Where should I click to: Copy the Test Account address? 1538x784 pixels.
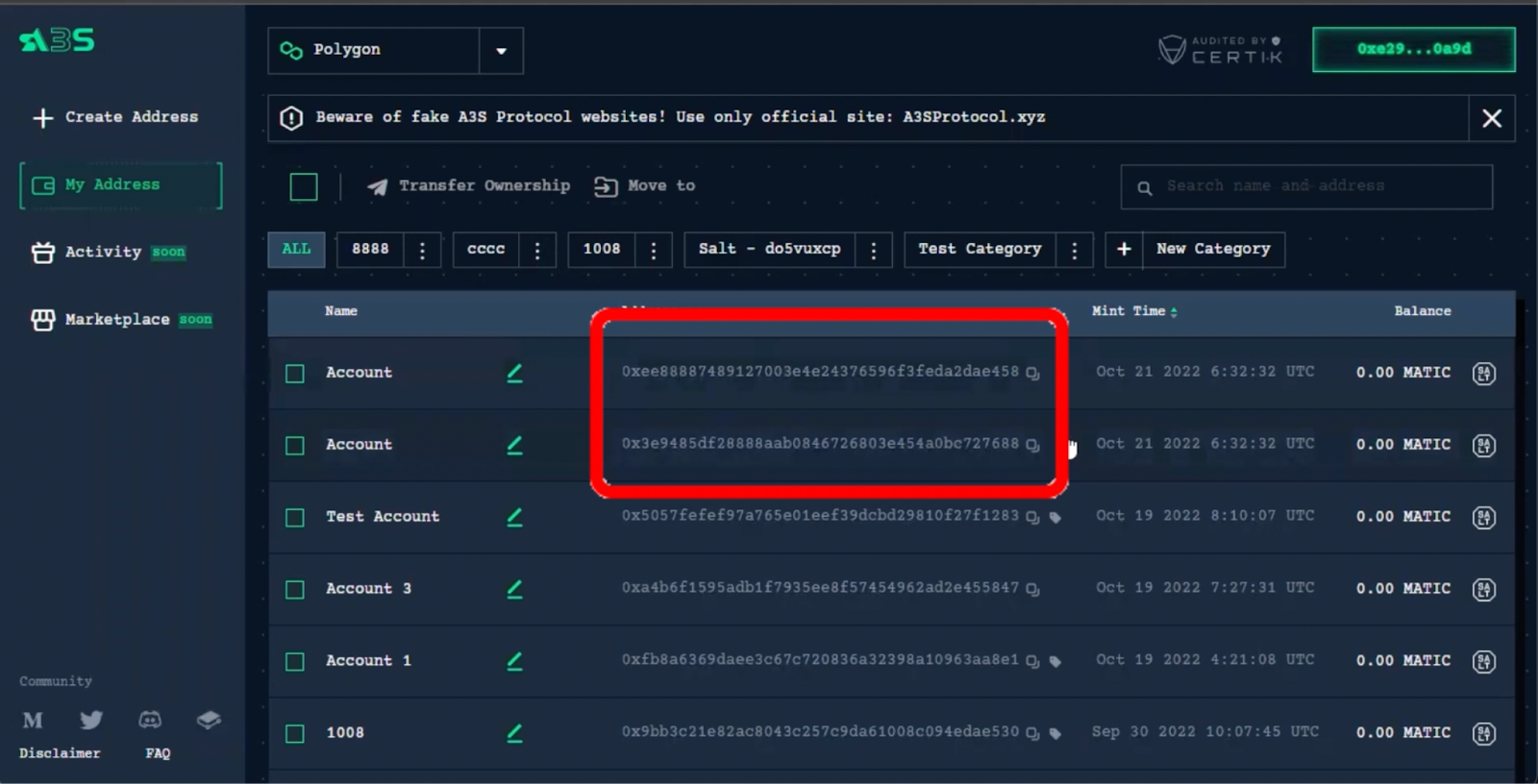pyautogui.click(x=1032, y=517)
